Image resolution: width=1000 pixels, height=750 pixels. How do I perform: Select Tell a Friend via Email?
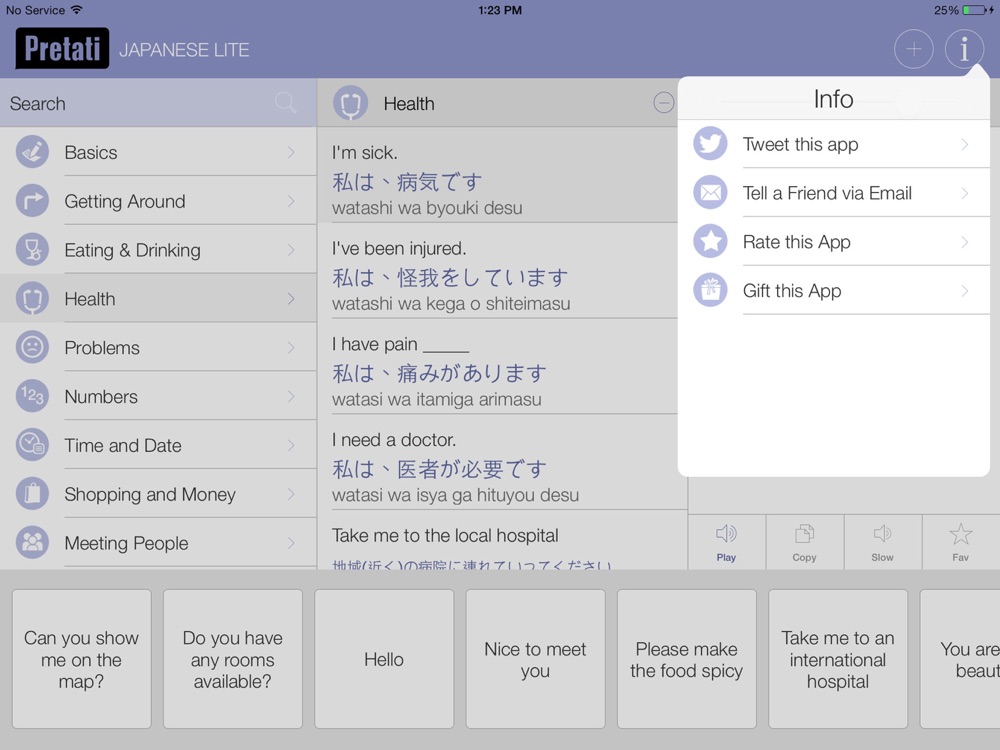pyautogui.click(x=834, y=193)
